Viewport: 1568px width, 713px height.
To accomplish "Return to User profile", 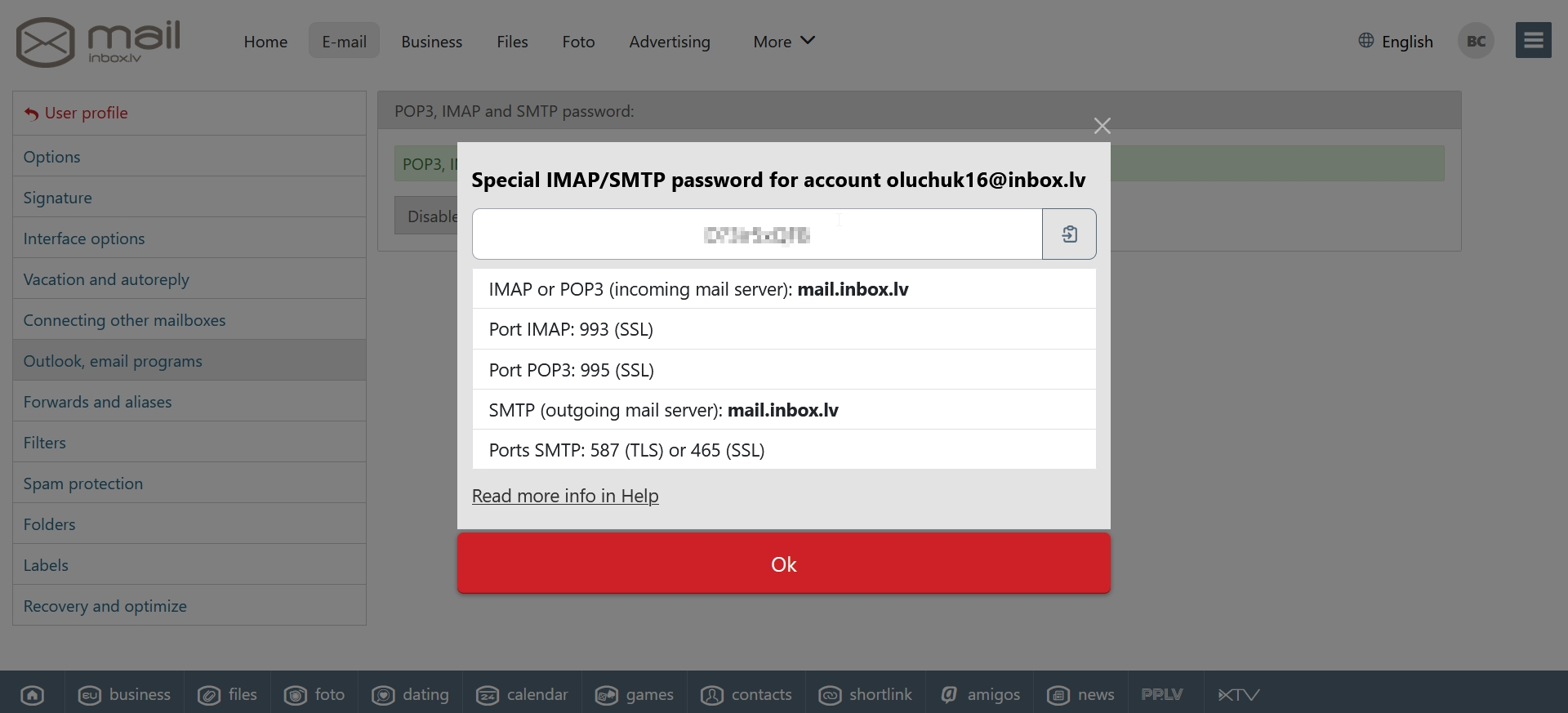I will click(x=189, y=113).
